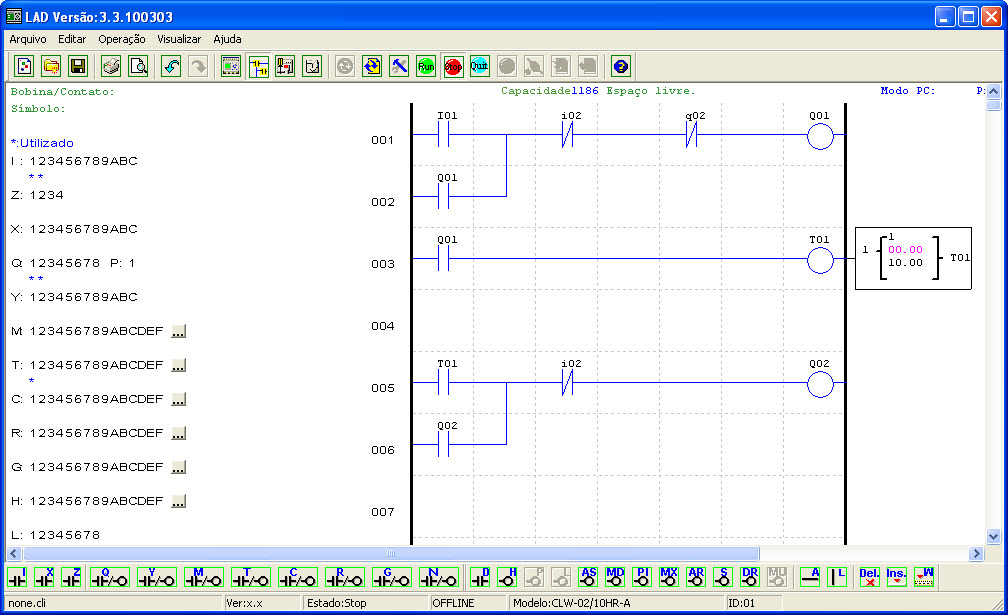The image size is (1008, 615).
Task: Click the T01 timer parameter box
Action: point(913,258)
